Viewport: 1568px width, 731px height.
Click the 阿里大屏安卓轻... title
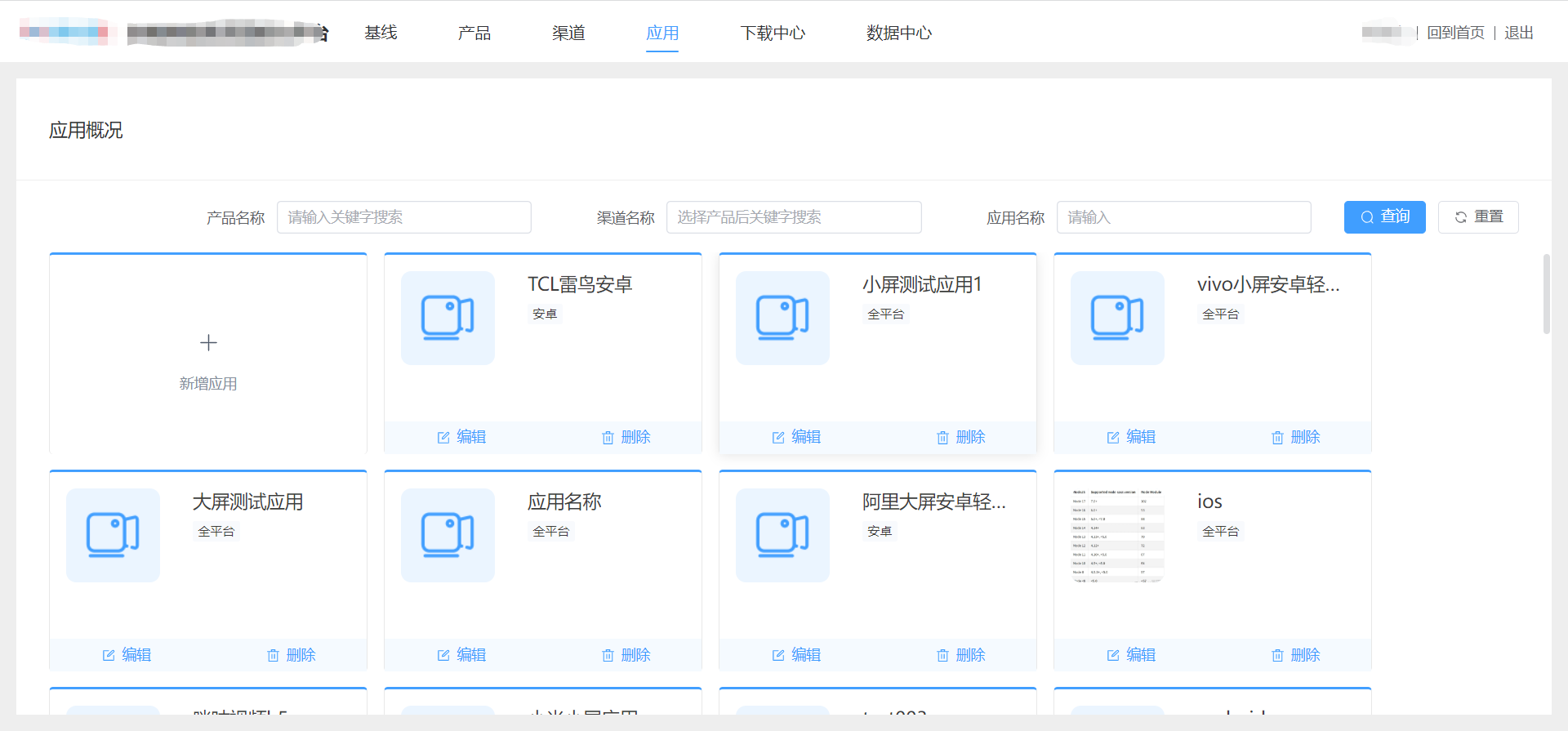click(934, 501)
